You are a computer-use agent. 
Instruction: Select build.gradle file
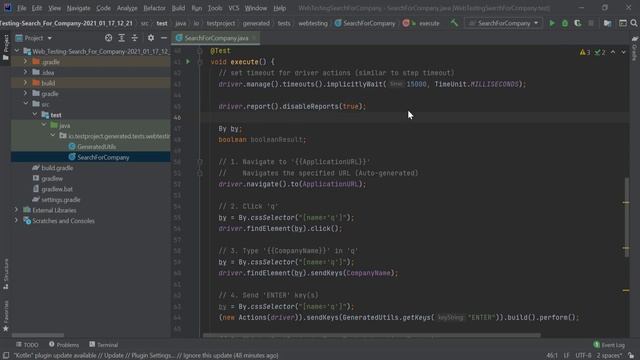coord(57,168)
